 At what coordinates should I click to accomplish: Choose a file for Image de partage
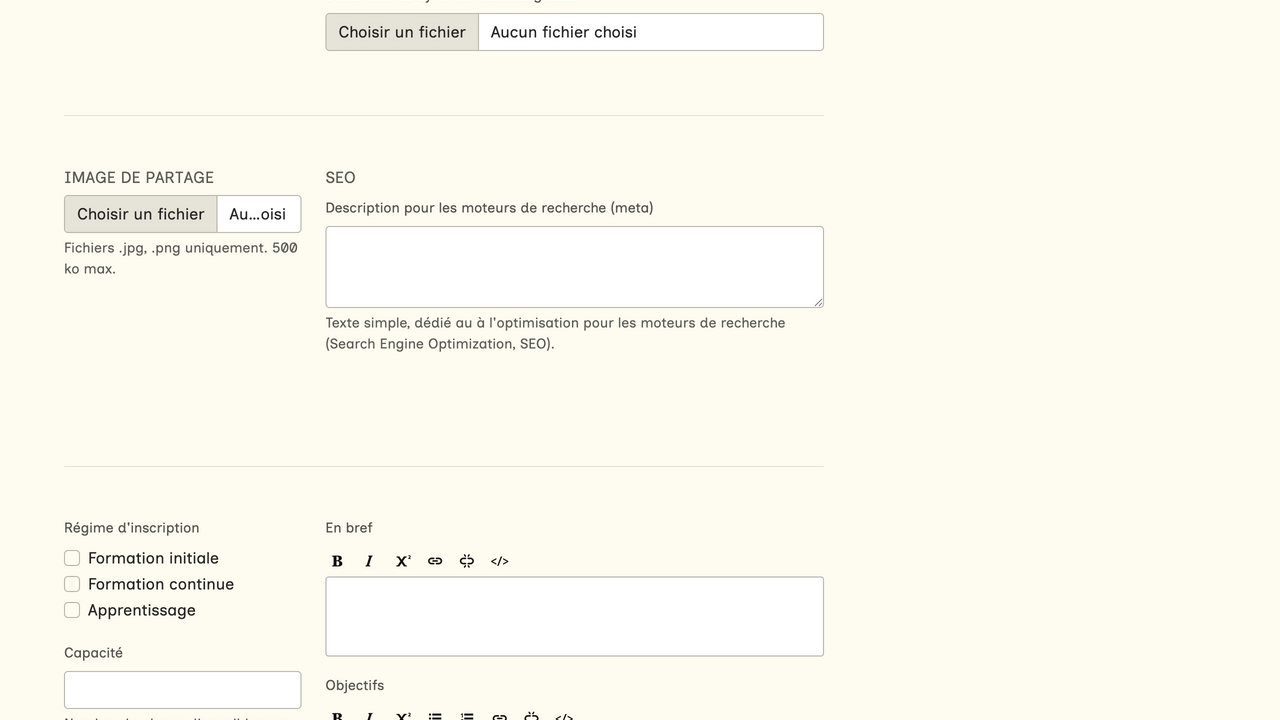pos(141,214)
